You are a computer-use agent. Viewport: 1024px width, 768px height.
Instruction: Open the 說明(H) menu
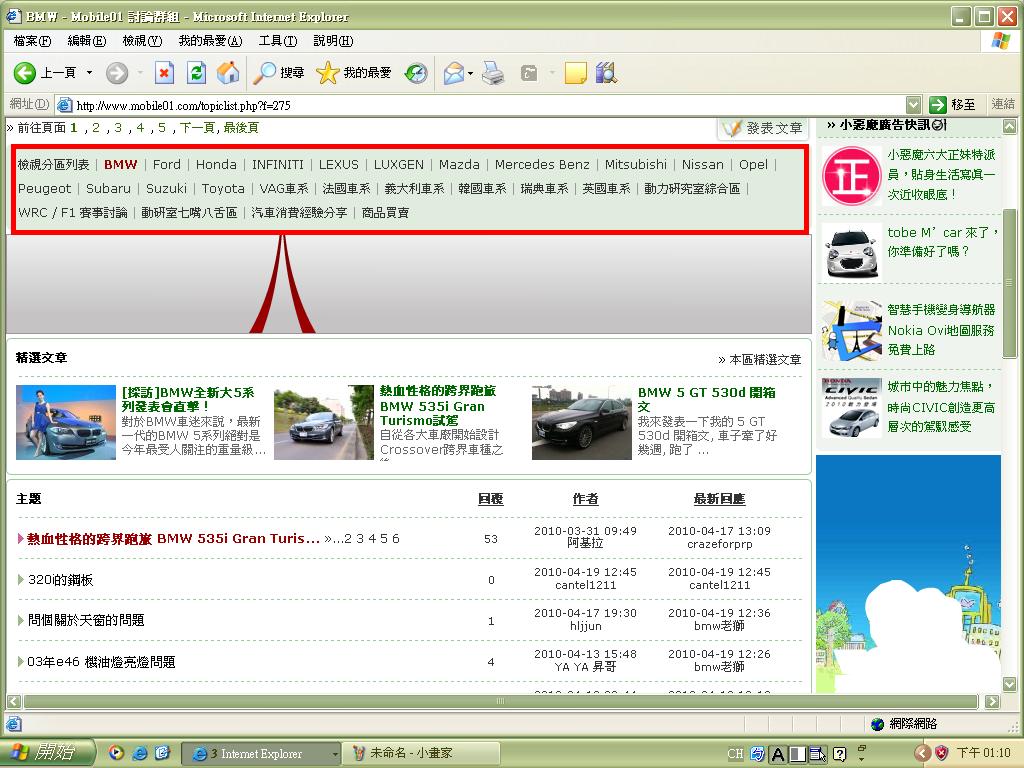[333, 41]
